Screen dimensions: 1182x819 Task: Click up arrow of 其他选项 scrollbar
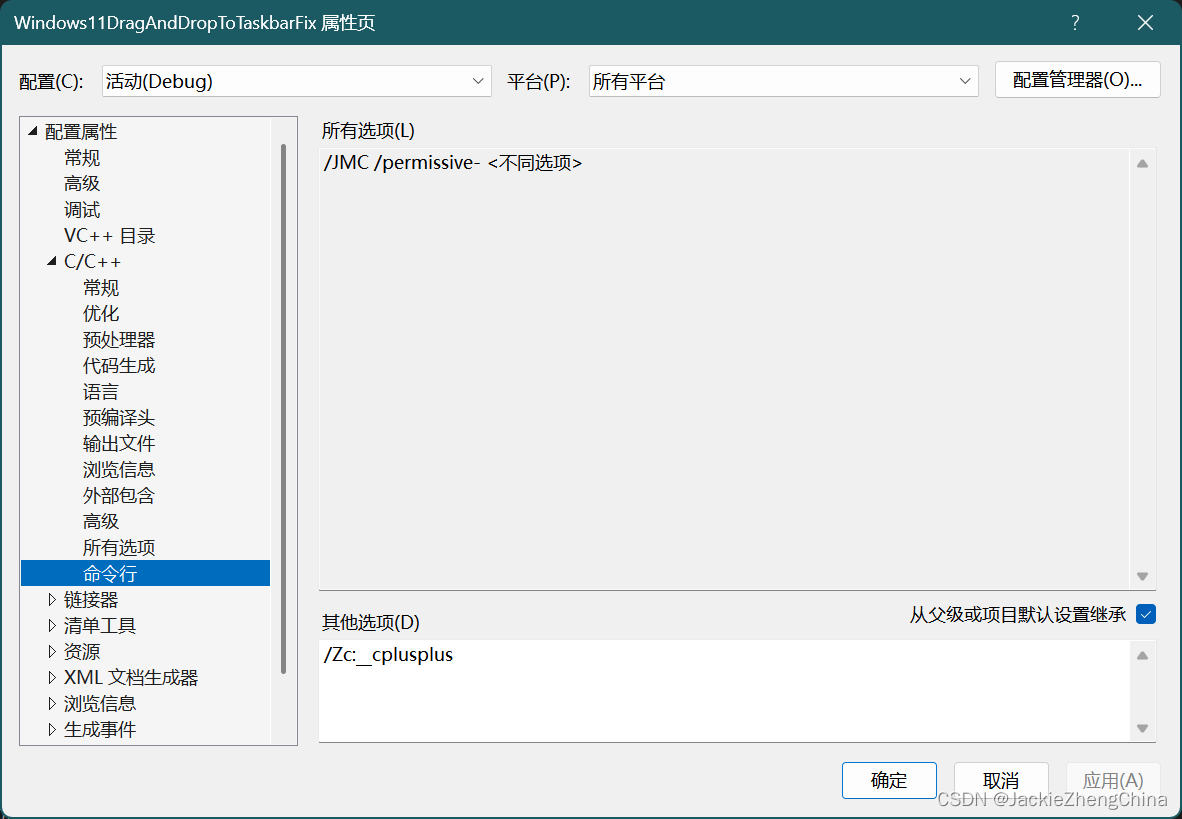click(x=1143, y=655)
